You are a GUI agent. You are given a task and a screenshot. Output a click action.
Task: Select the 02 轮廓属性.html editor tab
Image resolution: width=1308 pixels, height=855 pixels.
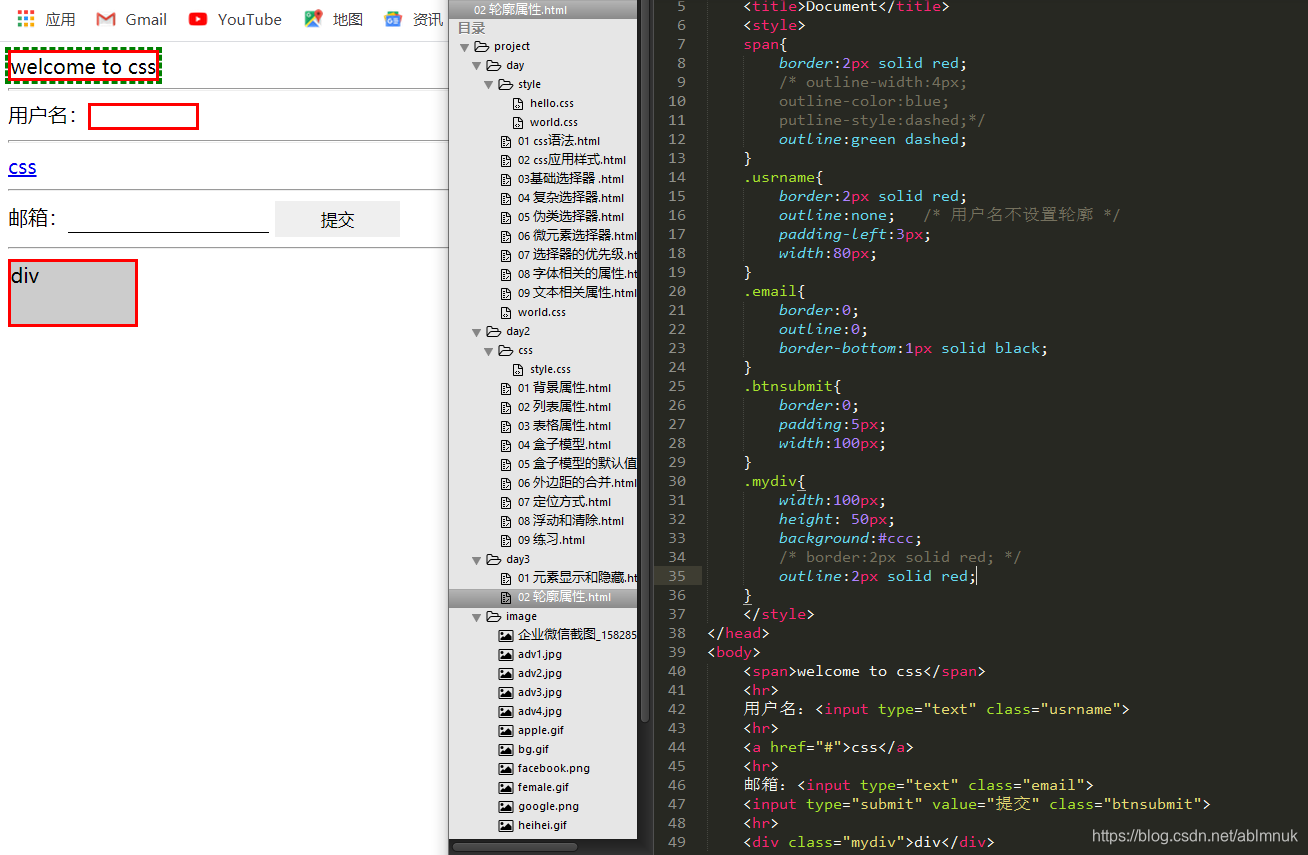(x=543, y=10)
